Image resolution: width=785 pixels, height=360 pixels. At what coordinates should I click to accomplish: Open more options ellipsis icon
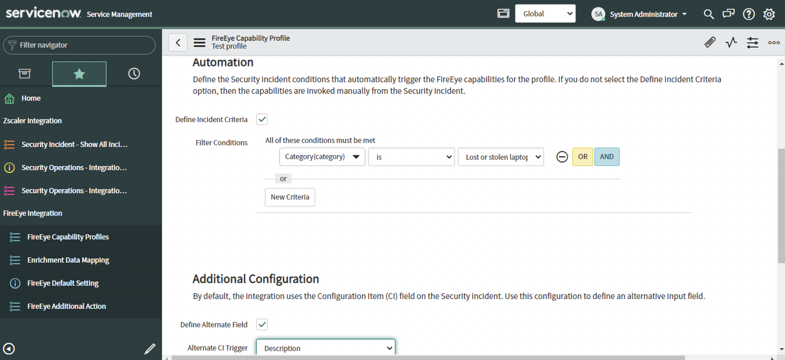click(773, 43)
